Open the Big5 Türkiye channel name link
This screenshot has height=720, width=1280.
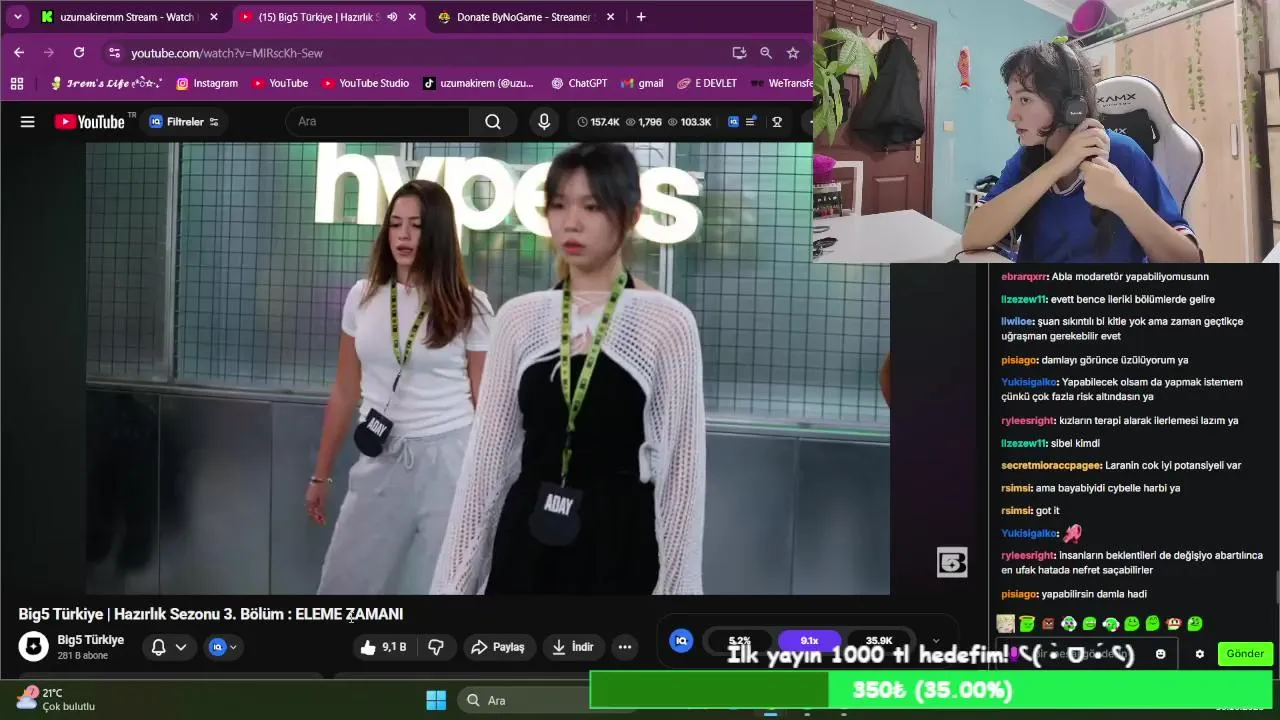[x=91, y=640]
